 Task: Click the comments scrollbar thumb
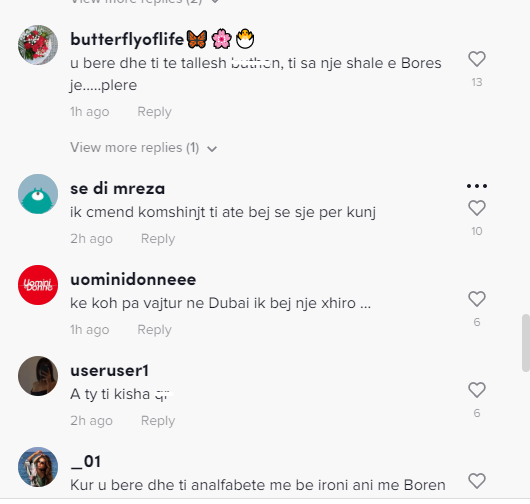526,343
